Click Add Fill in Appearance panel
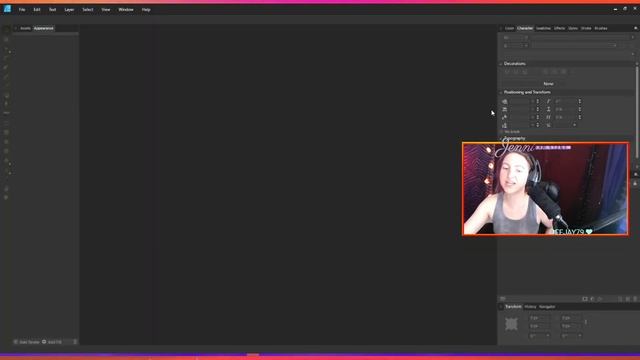Viewport: 640px width, 360px height. coord(52,342)
